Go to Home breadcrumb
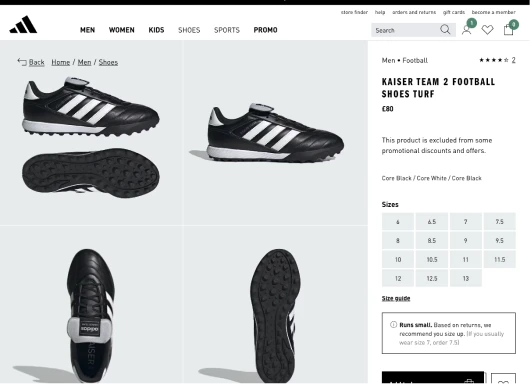The width and height of the screenshot is (530, 384). [x=61, y=62]
